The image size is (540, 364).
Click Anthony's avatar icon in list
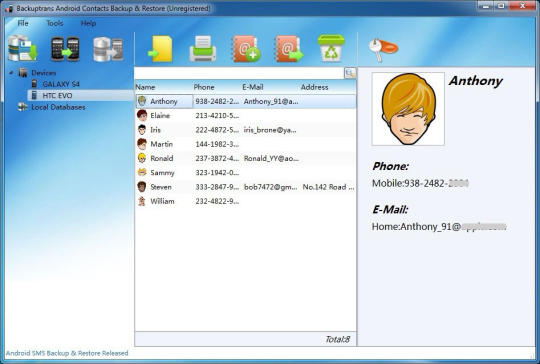142,101
